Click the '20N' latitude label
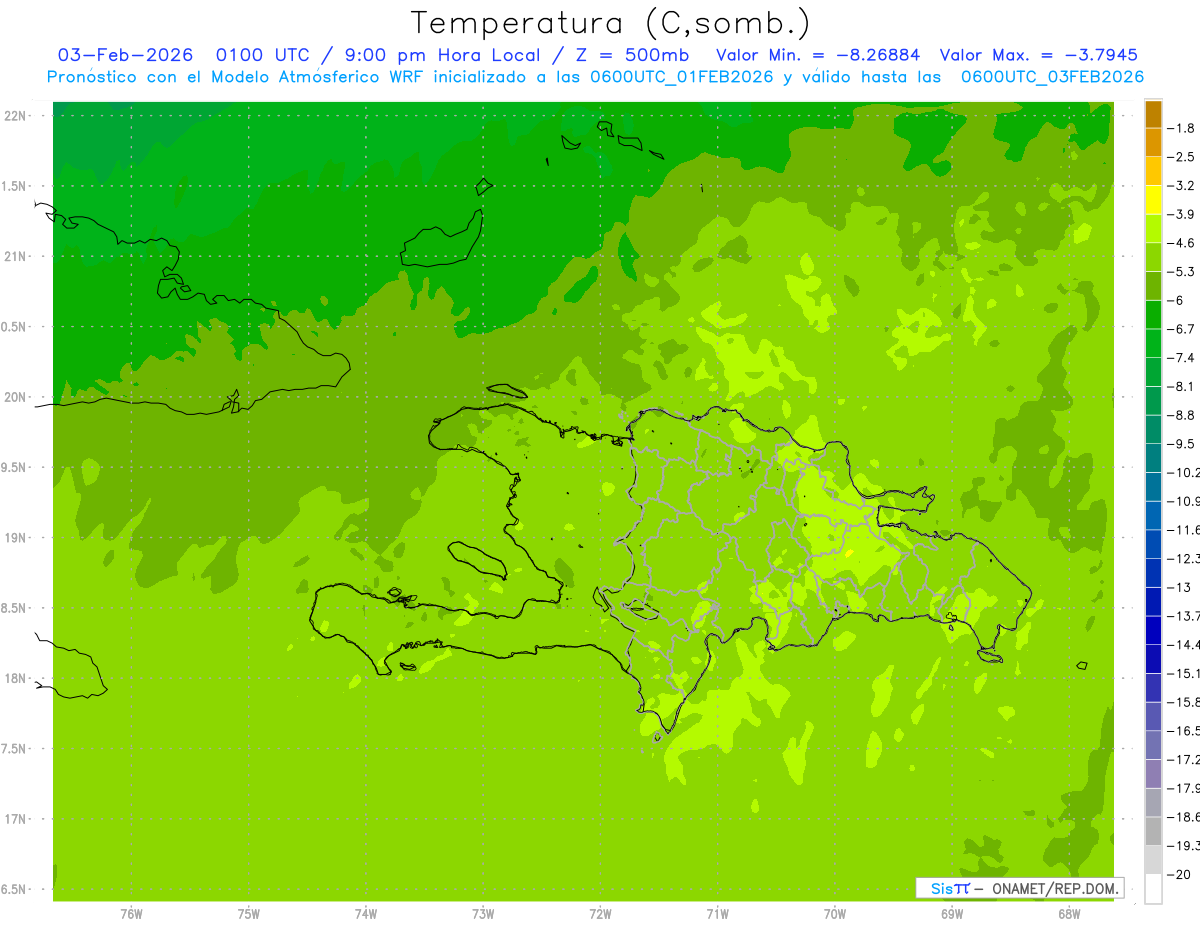The width and height of the screenshot is (1200, 927). tap(17, 397)
